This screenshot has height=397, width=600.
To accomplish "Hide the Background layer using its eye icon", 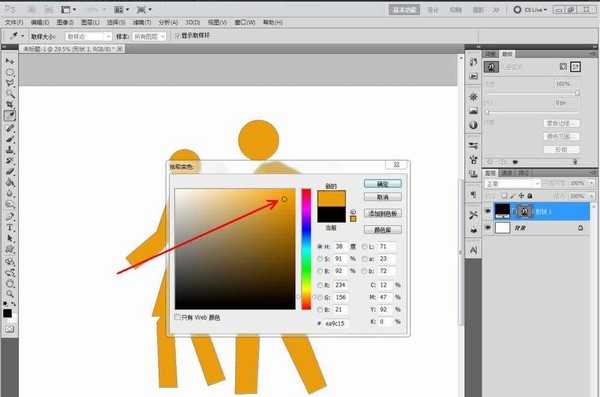I will click(488, 228).
